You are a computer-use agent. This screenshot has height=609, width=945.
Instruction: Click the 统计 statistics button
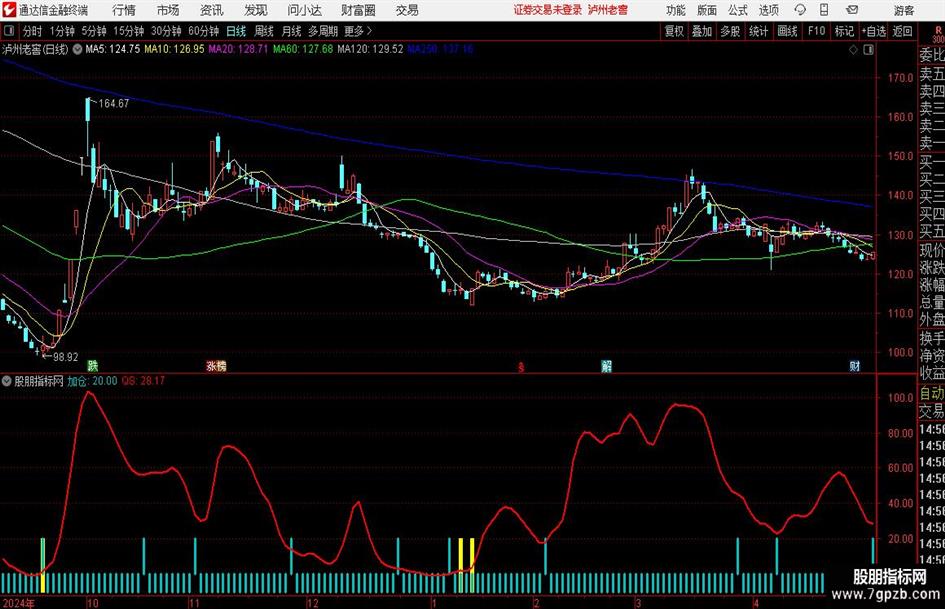[x=758, y=31]
